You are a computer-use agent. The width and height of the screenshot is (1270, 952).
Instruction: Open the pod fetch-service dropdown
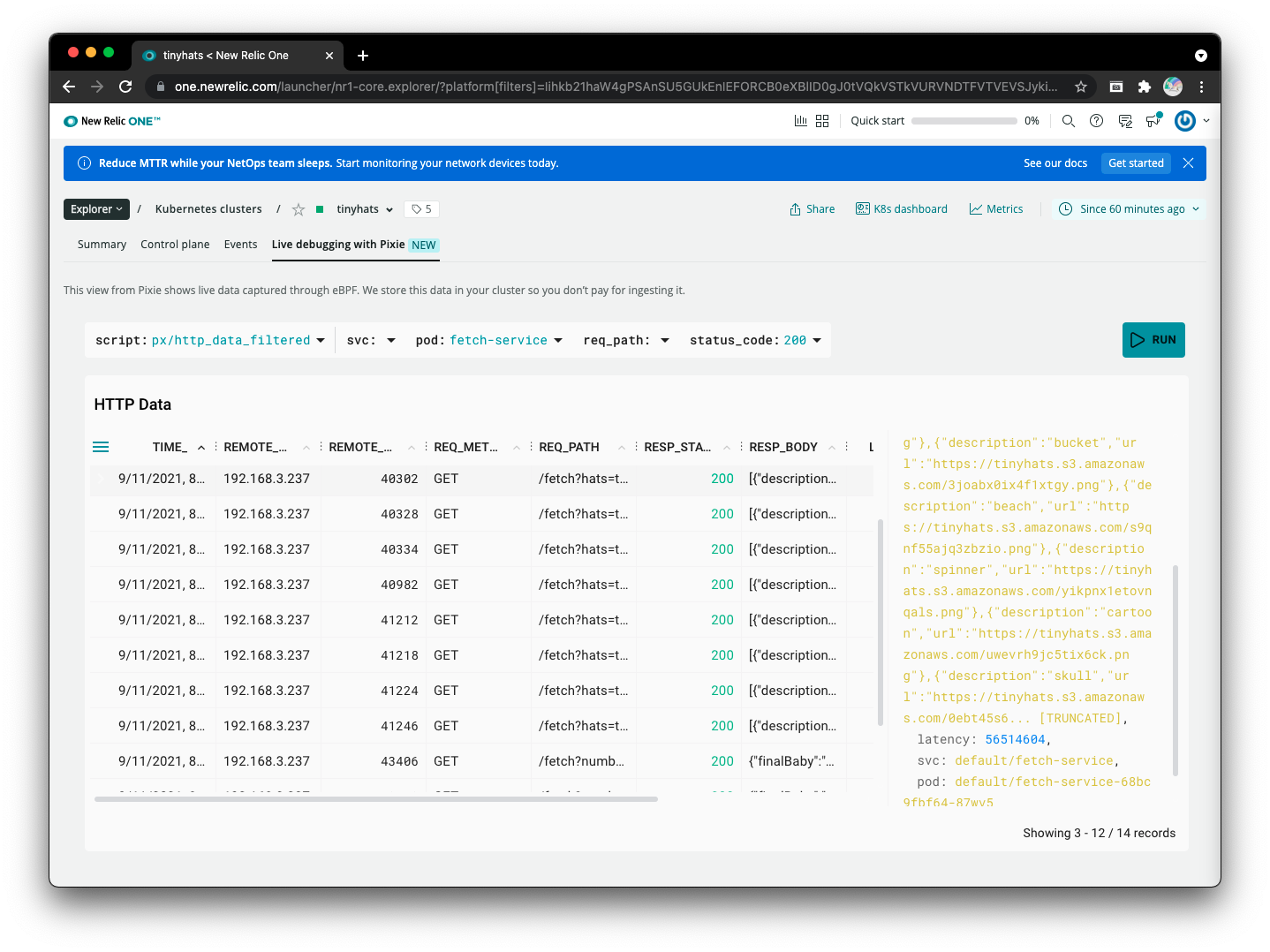[x=558, y=341]
